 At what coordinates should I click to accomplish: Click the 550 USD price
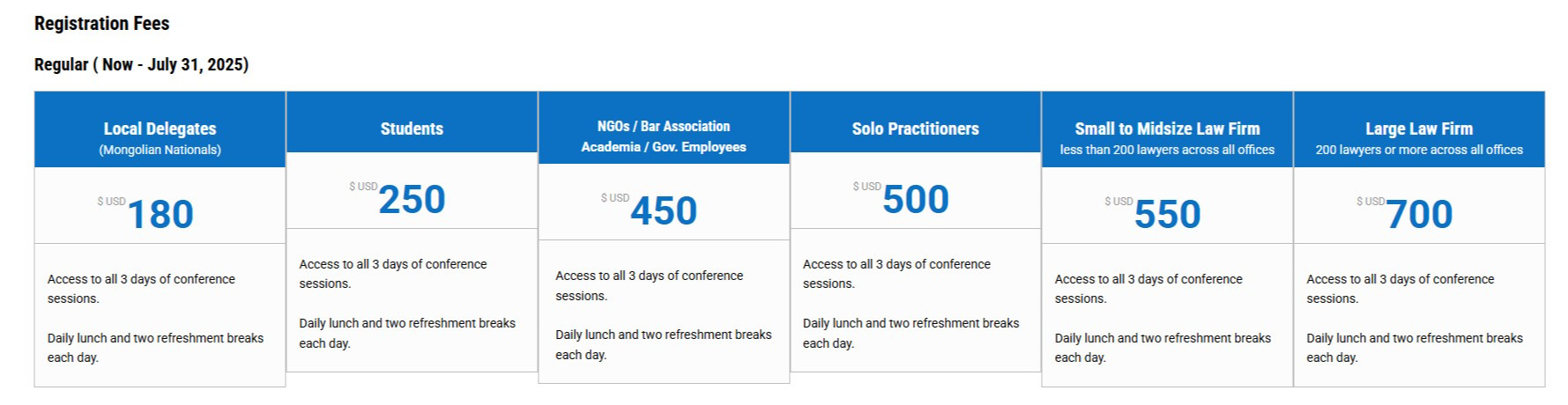click(1167, 214)
